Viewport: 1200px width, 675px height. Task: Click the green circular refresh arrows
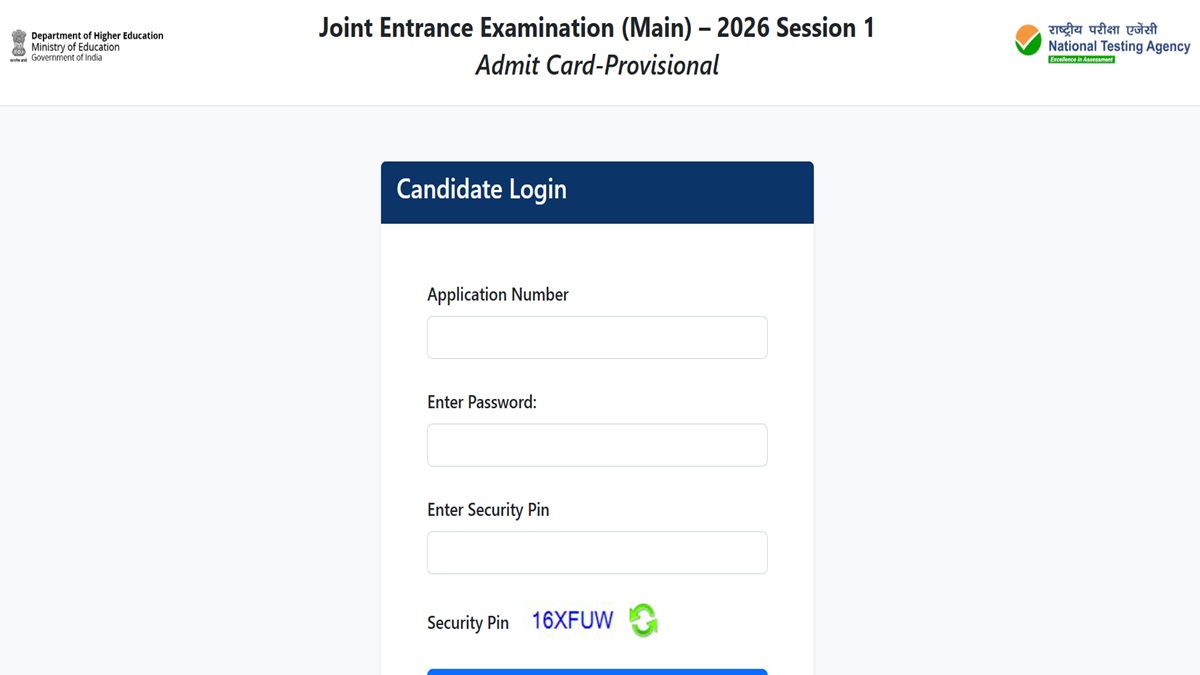point(643,620)
